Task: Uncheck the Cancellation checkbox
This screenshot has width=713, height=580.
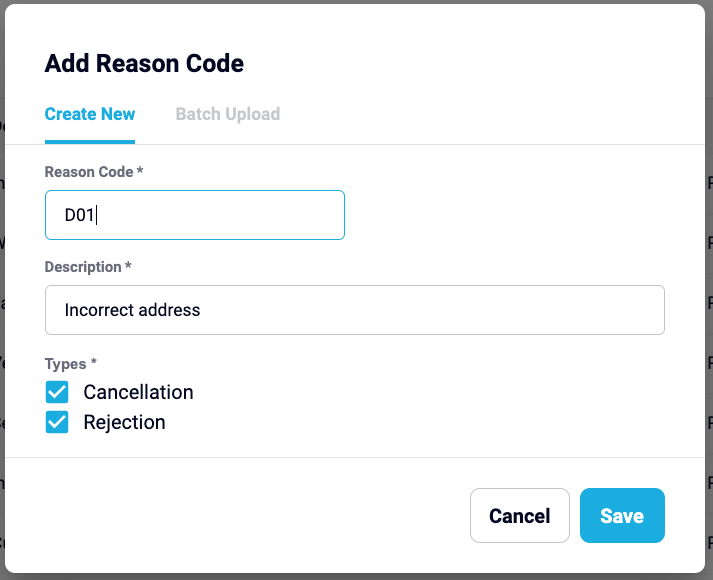Action: (57, 392)
